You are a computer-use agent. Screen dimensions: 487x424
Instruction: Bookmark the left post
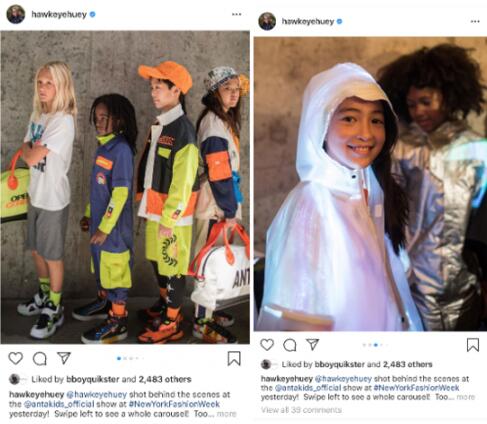coord(234,358)
